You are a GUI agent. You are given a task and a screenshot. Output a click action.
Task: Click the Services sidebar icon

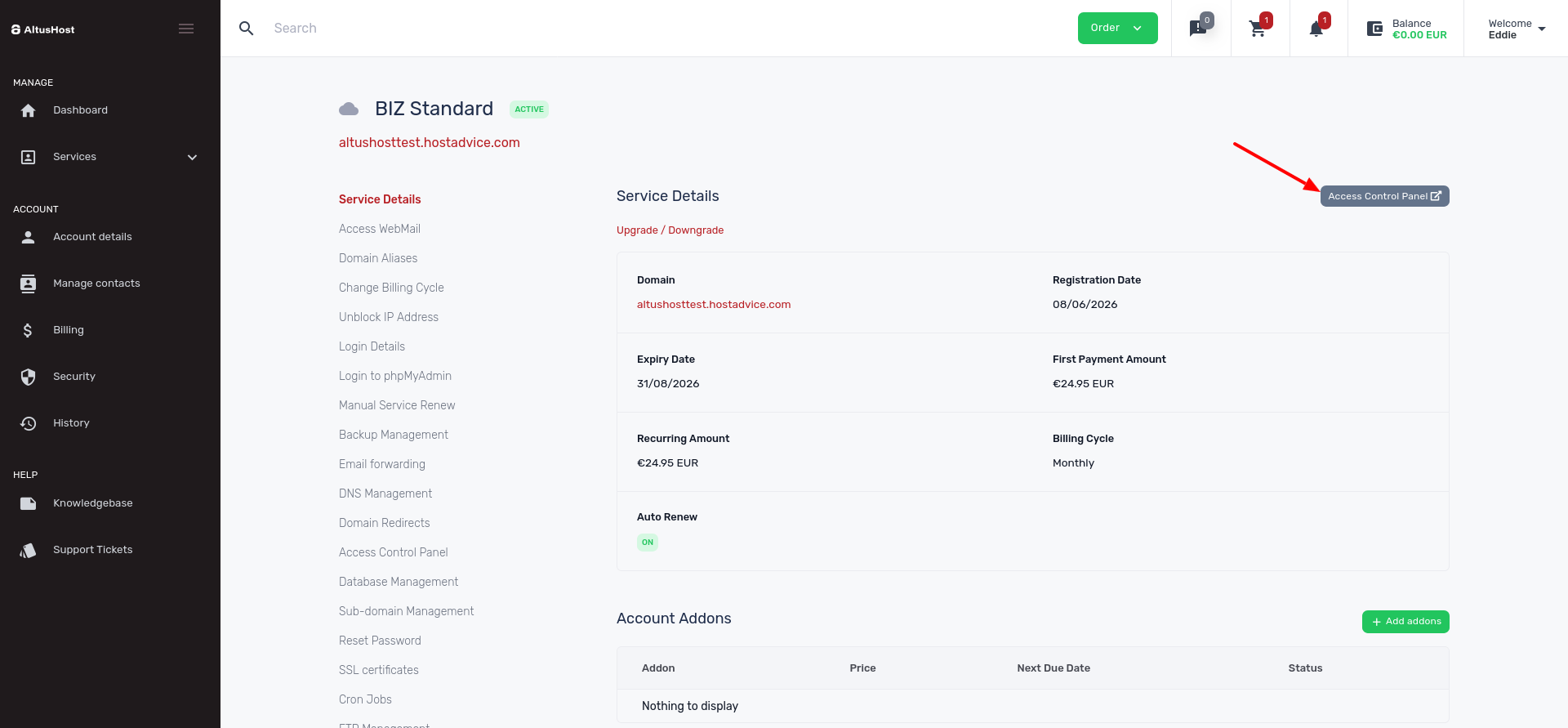point(28,157)
